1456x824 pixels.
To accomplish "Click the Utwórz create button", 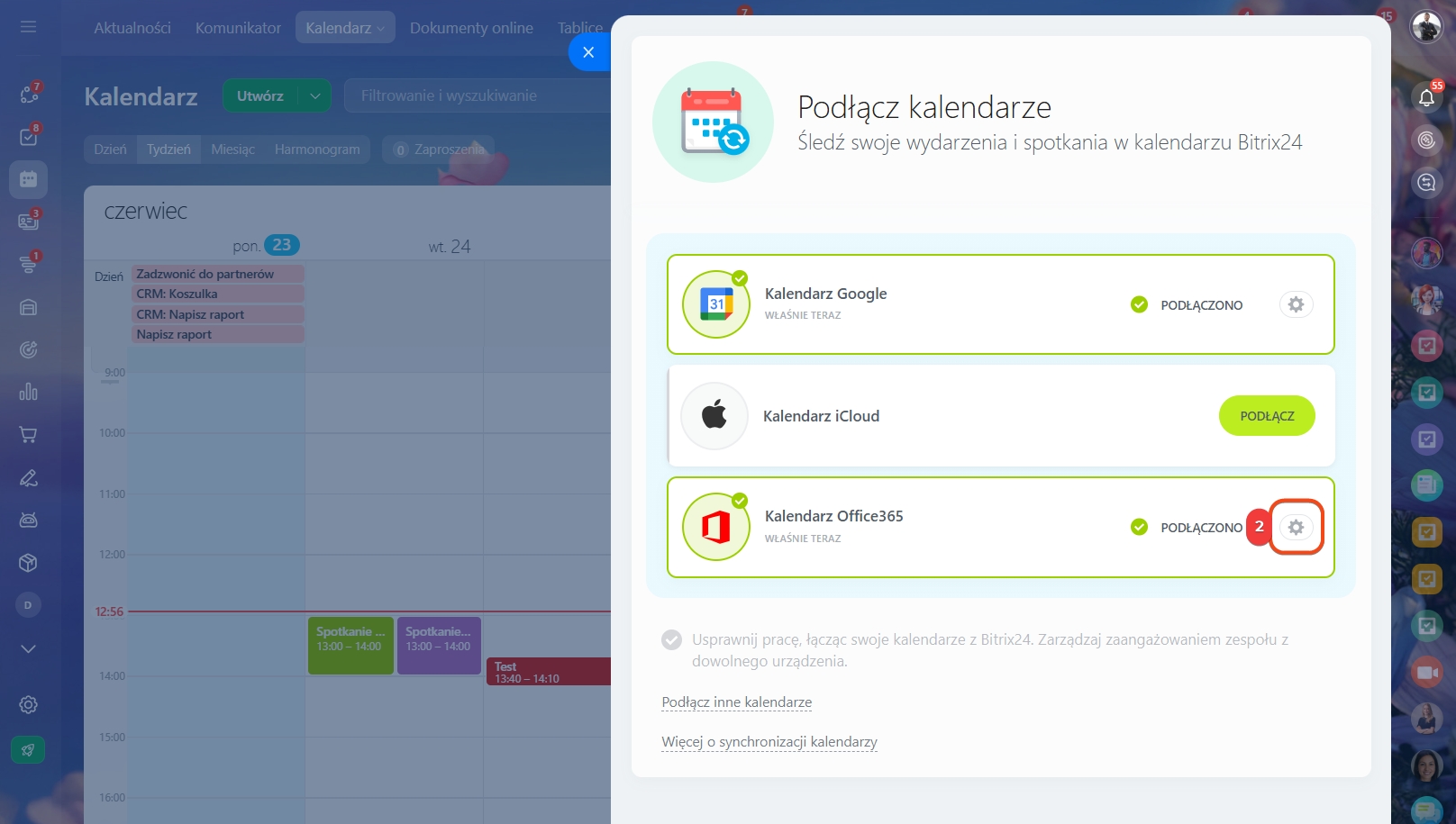I will [x=260, y=96].
